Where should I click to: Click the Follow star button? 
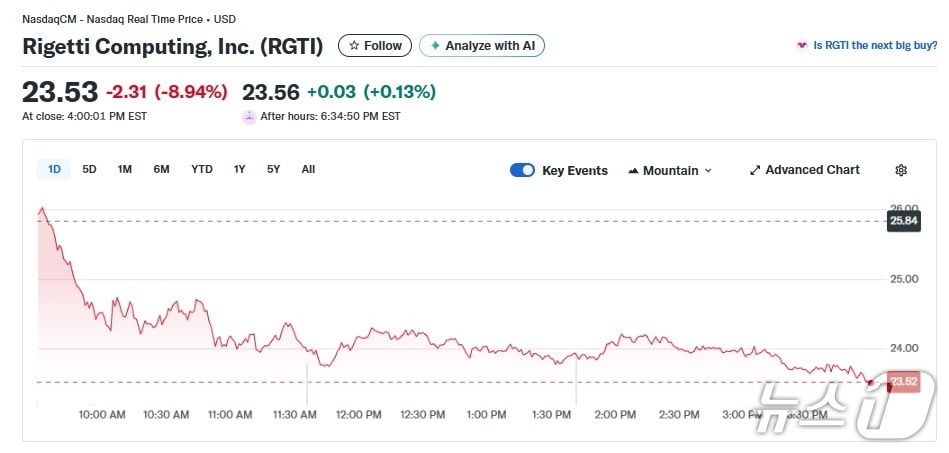coord(375,46)
